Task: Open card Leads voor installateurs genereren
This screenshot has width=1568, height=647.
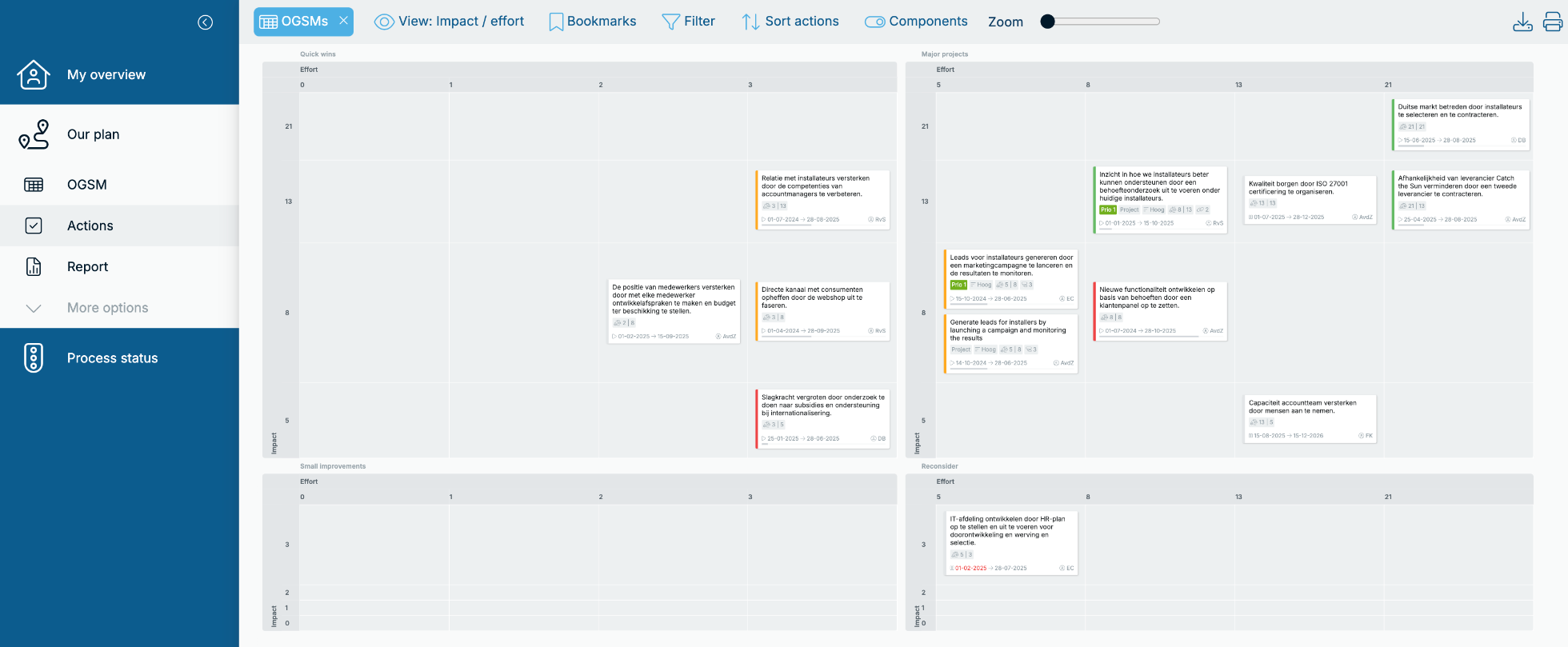Action: click(x=1011, y=278)
